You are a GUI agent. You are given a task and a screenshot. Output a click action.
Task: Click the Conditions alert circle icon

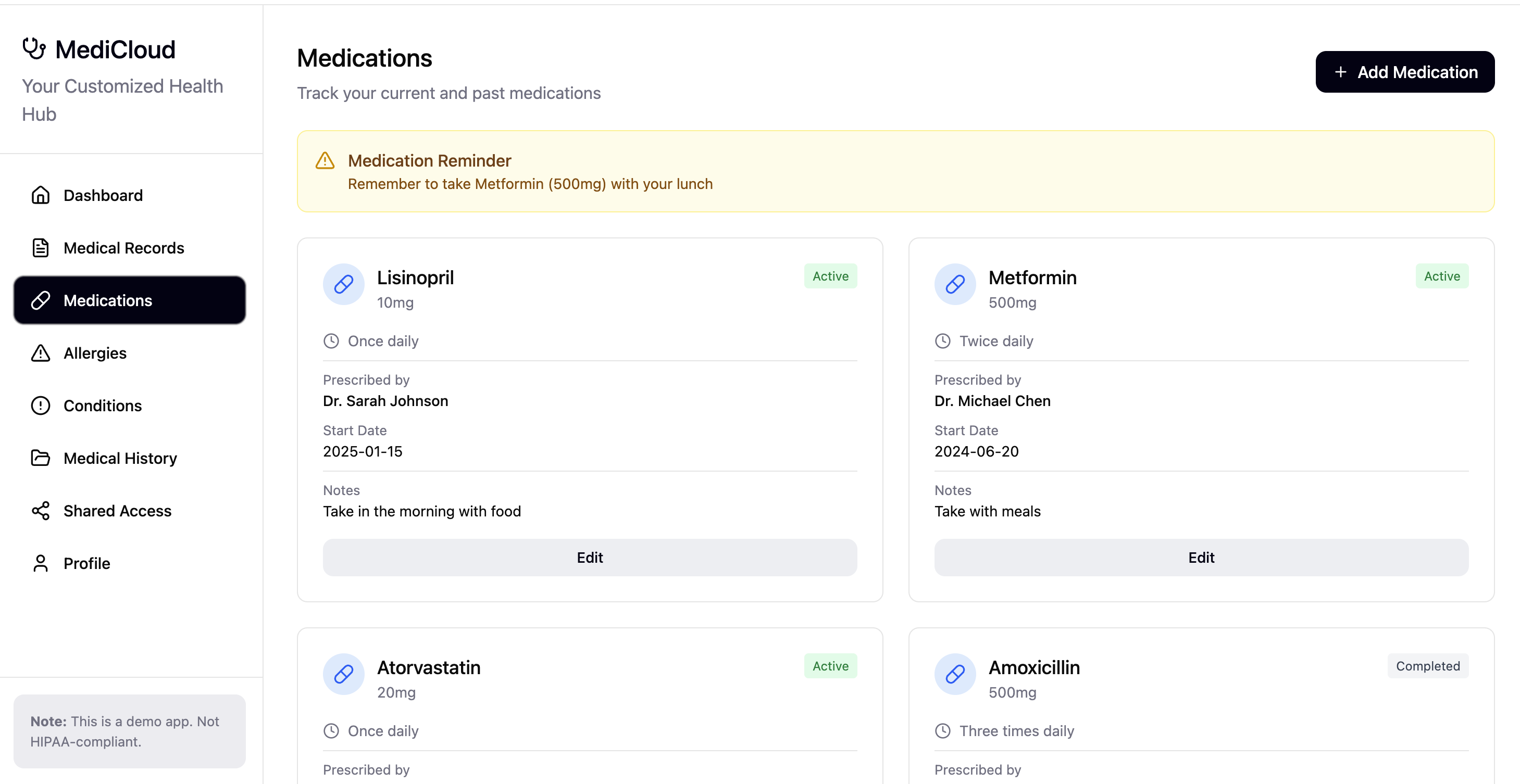pyautogui.click(x=40, y=406)
